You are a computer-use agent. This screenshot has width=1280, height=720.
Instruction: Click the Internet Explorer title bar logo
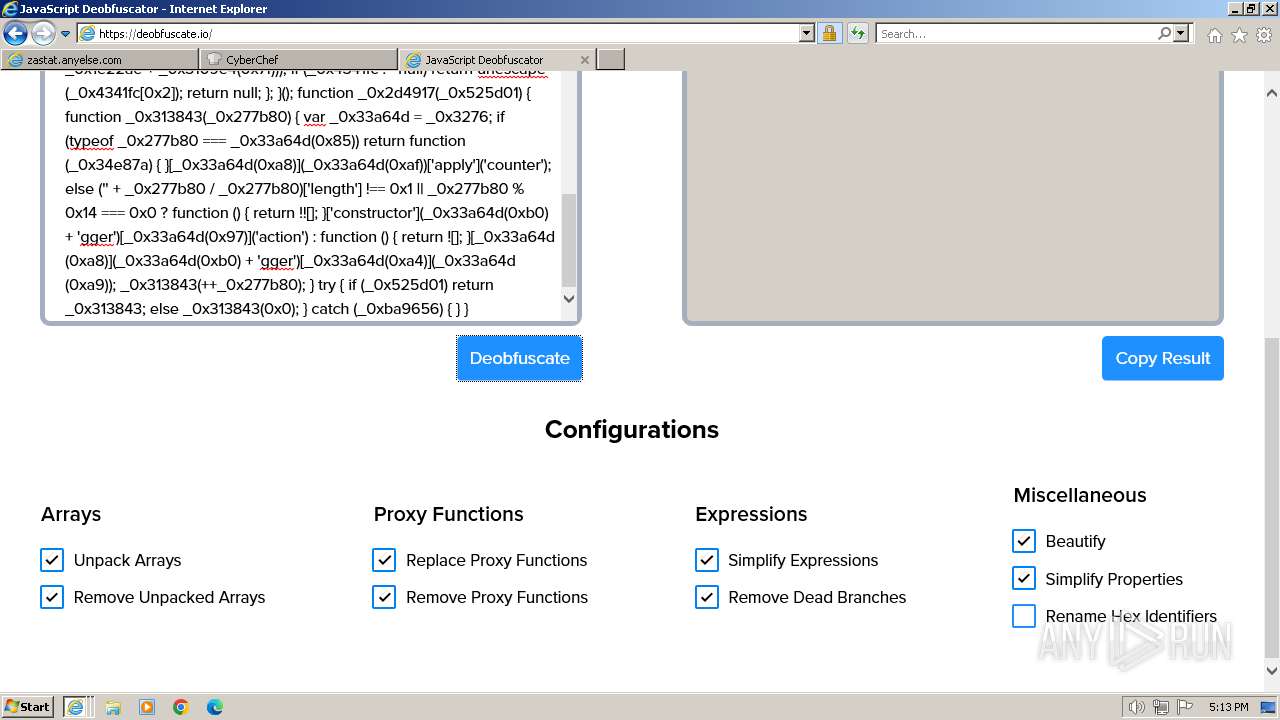click(11, 9)
